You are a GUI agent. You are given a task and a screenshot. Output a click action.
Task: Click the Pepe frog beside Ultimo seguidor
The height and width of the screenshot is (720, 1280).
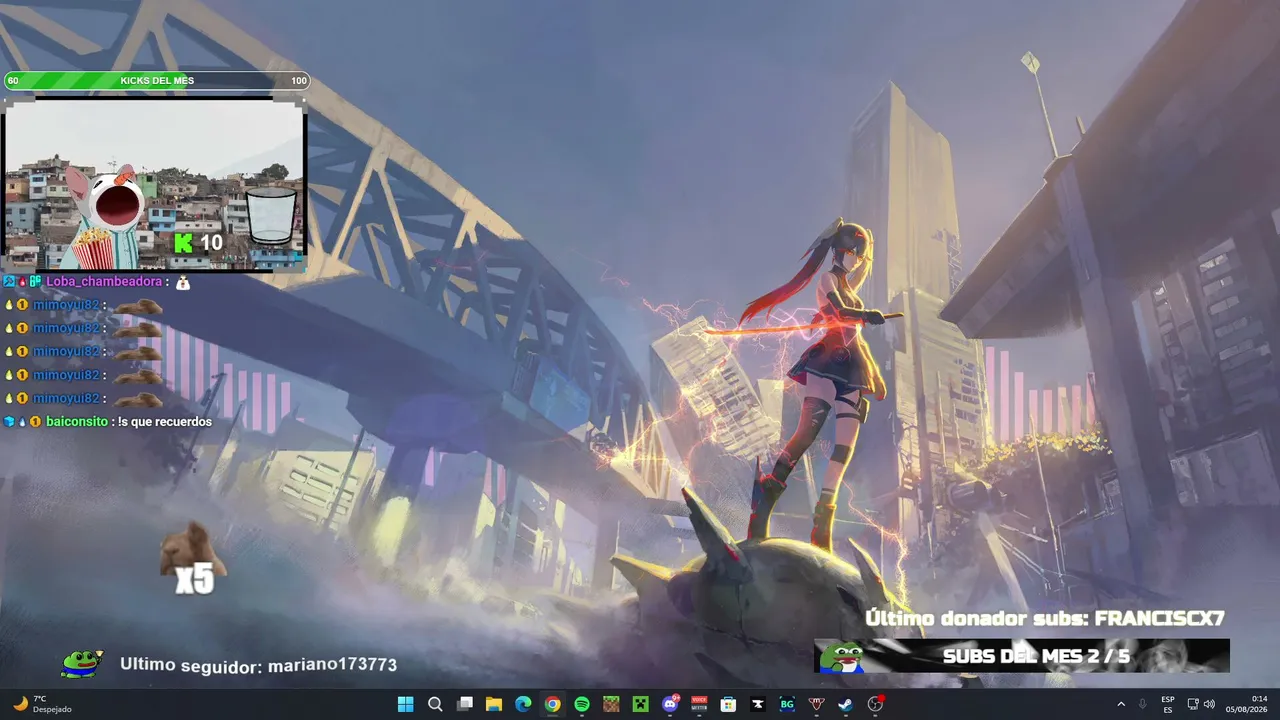tap(81, 663)
